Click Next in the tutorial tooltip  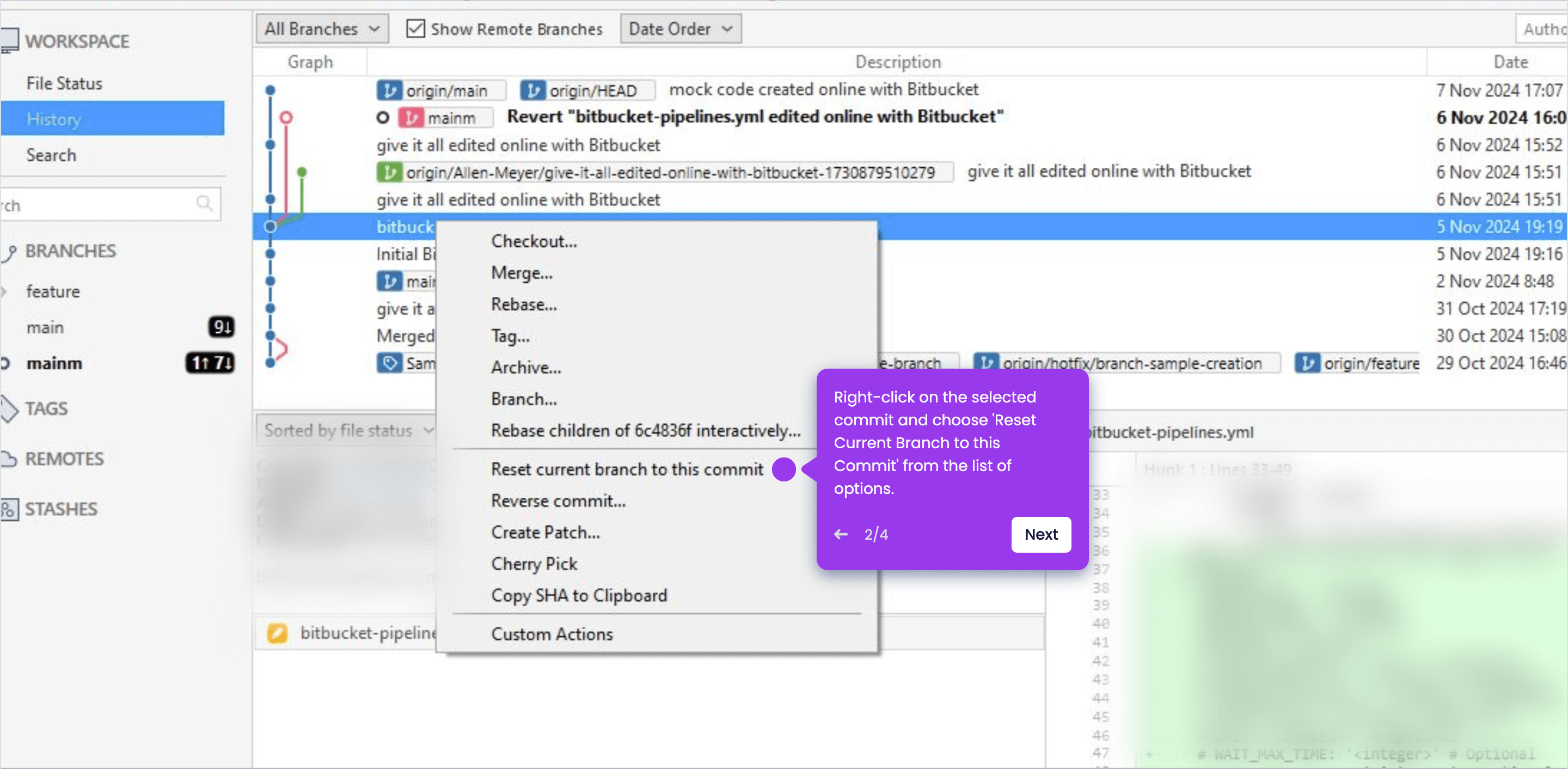point(1041,535)
